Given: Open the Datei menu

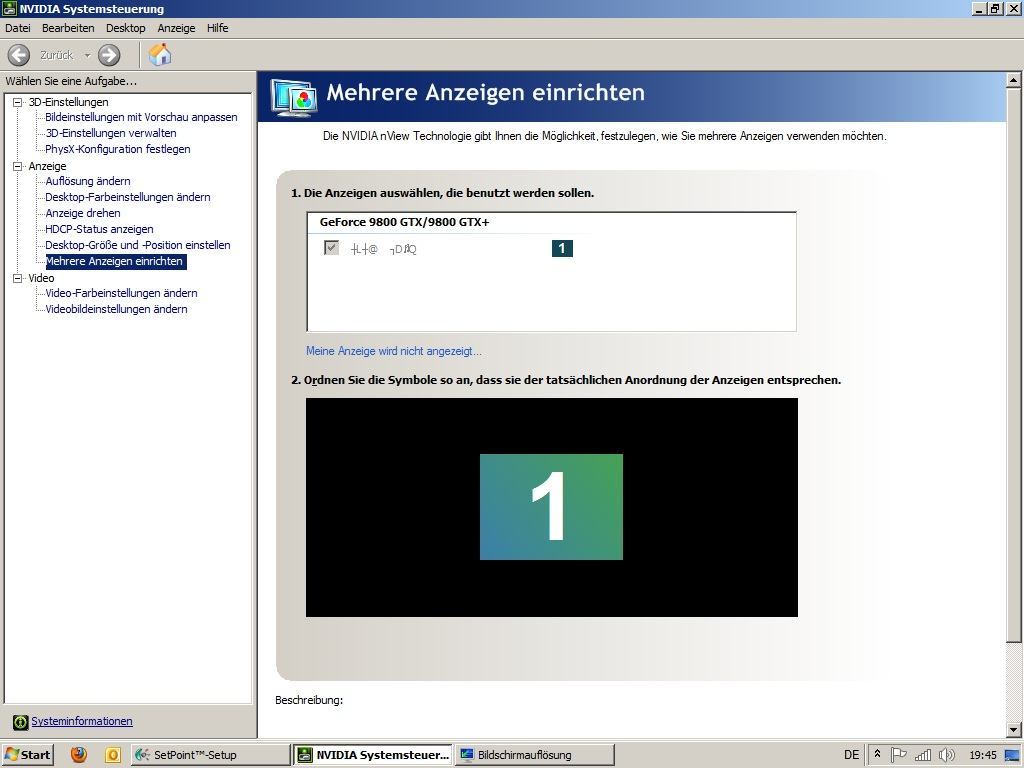Looking at the screenshot, I should pos(18,28).
